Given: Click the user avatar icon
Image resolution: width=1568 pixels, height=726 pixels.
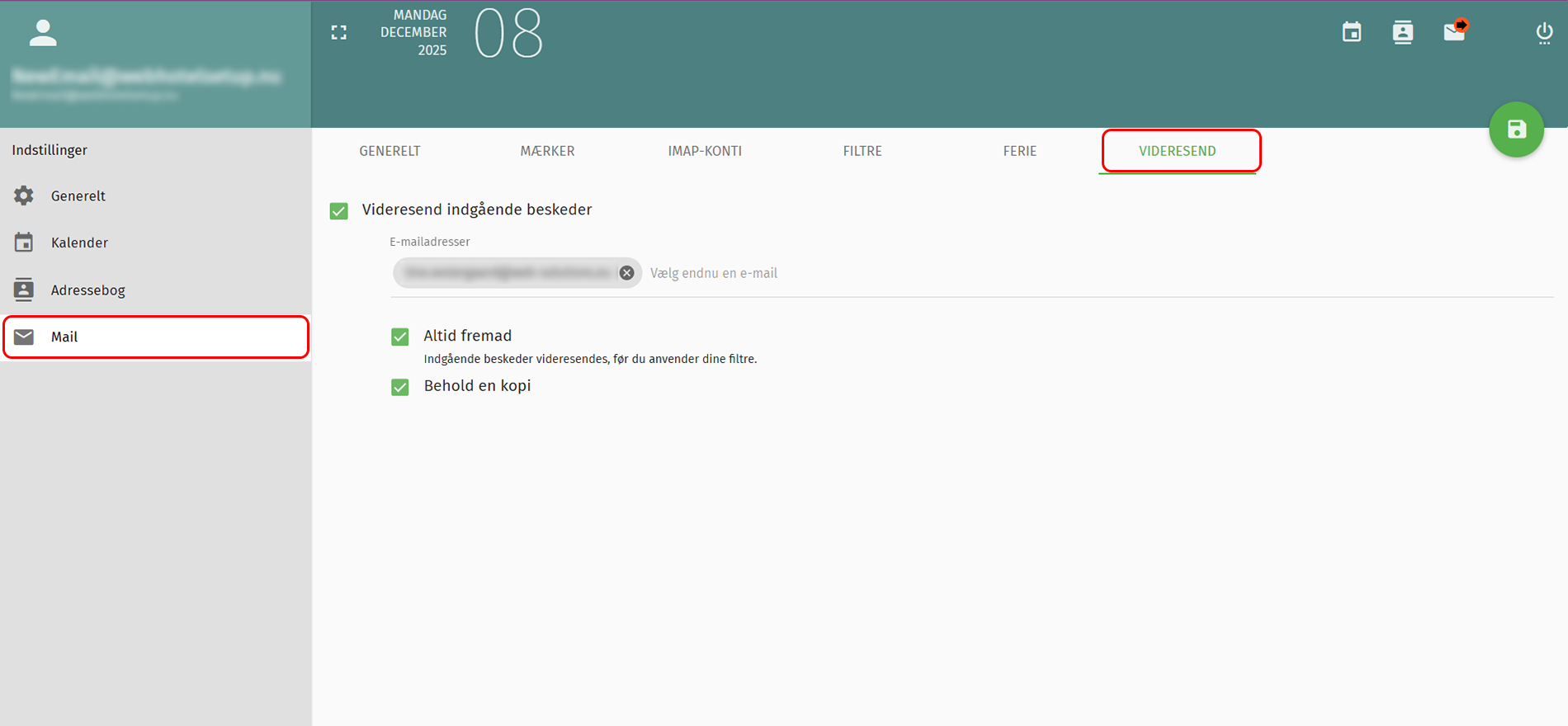Looking at the screenshot, I should click(x=43, y=33).
